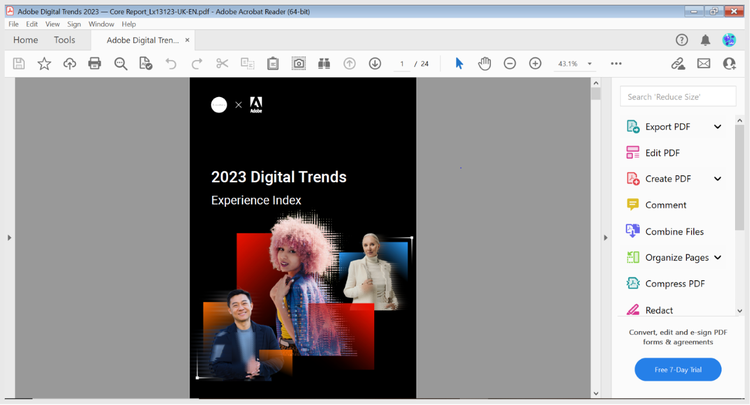Open the notifications bell

click(x=705, y=40)
